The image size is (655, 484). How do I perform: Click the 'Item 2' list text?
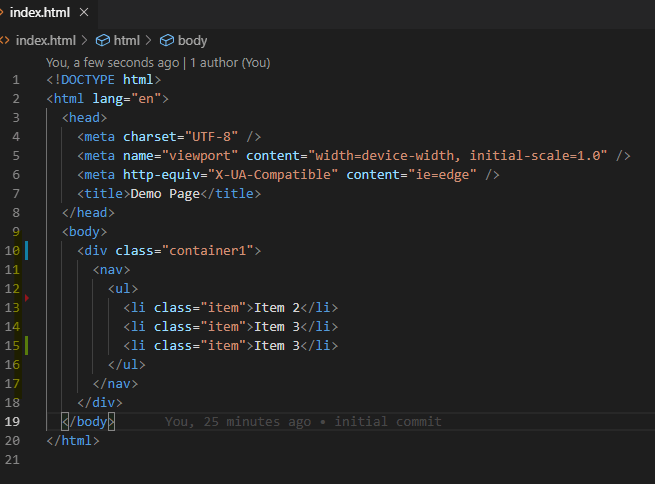[x=277, y=308]
